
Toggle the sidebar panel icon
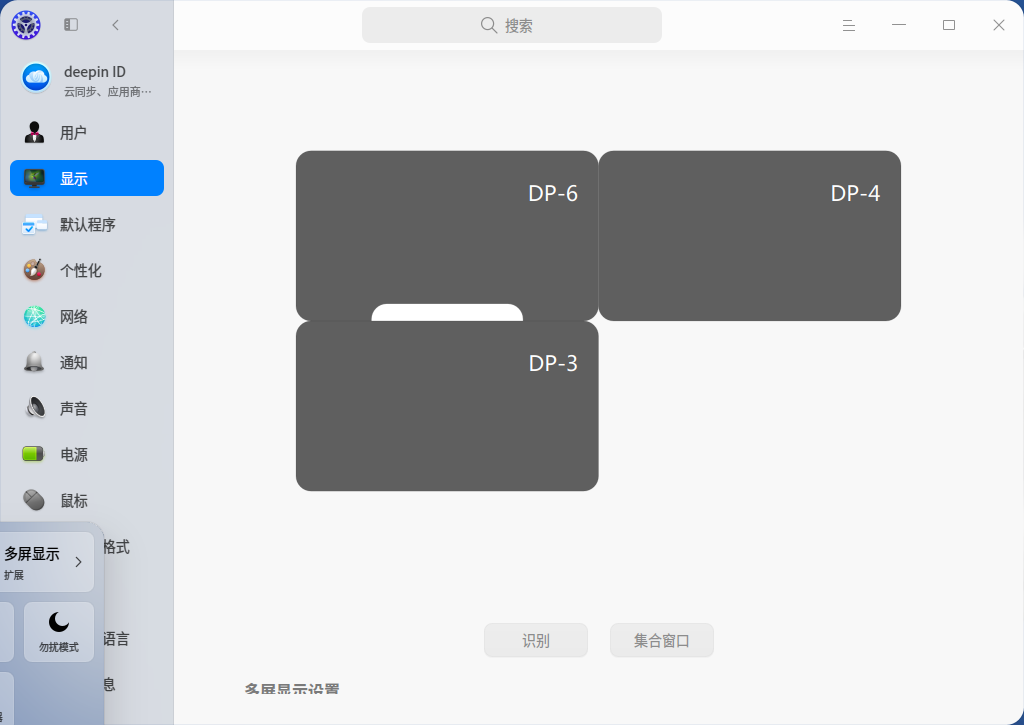pos(71,25)
